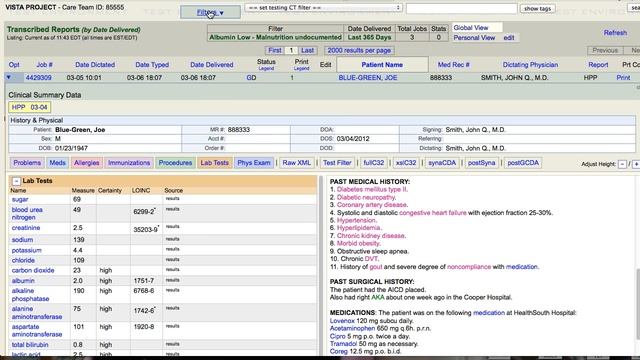This screenshot has width=640, height=360.
Task: Click the congestive heart failure term
Action: (x=433, y=213)
